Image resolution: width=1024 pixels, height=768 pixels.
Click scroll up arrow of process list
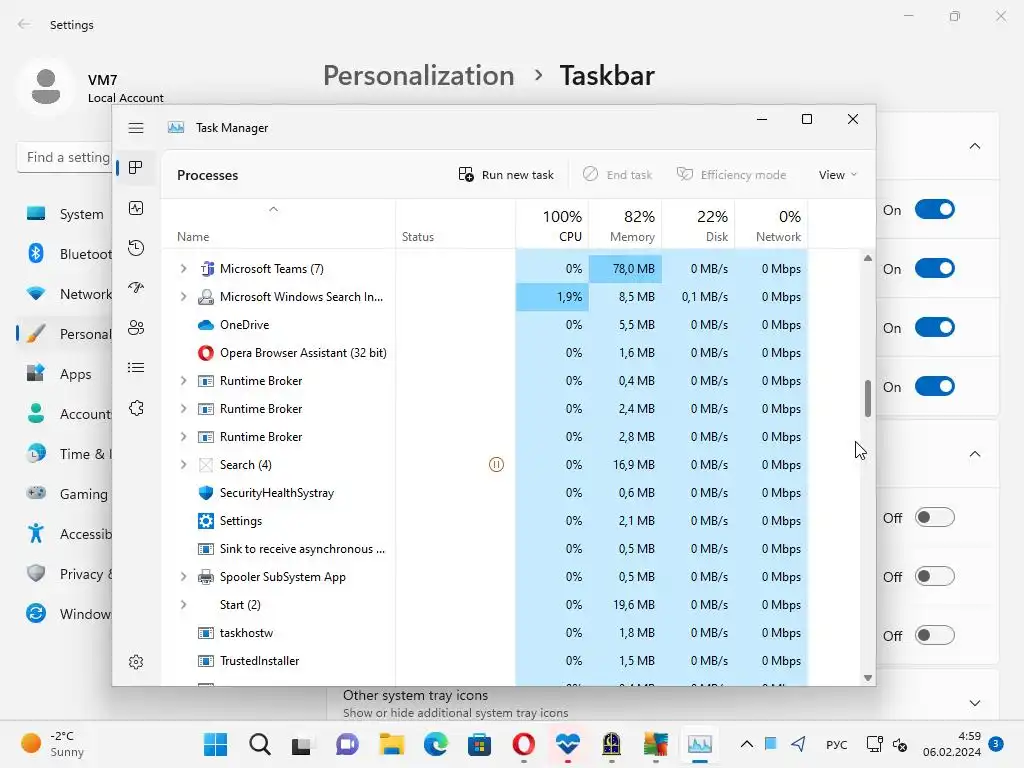868,259
